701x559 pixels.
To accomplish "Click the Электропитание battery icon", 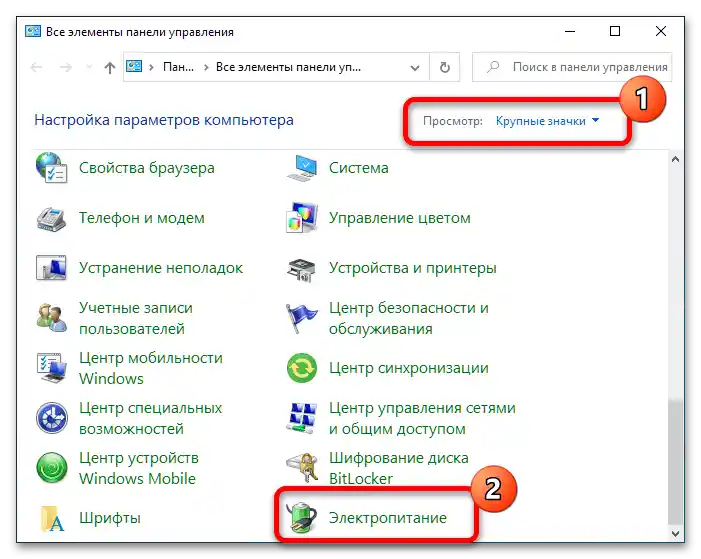I will coord(302,518).
